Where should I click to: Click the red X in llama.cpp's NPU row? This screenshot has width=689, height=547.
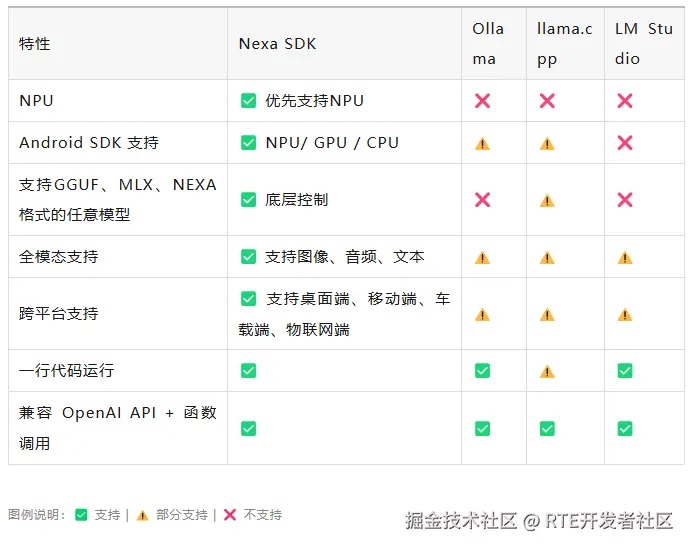point(547,101)
